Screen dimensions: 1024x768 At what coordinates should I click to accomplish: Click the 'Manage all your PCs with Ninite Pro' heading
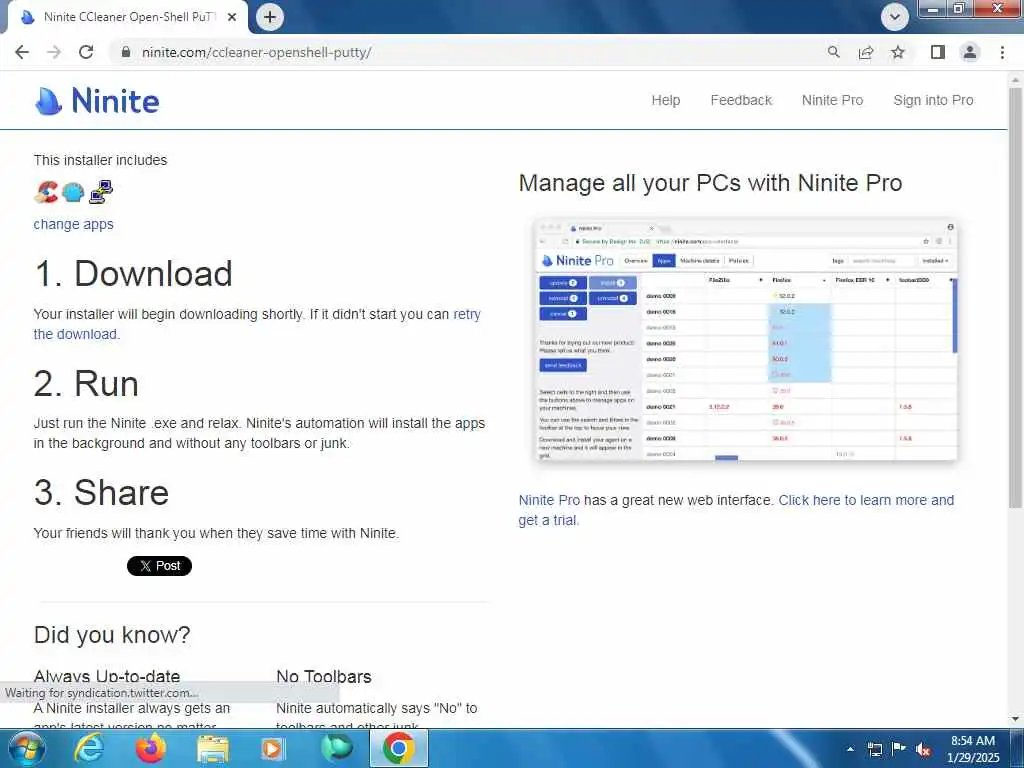(710, 183)
